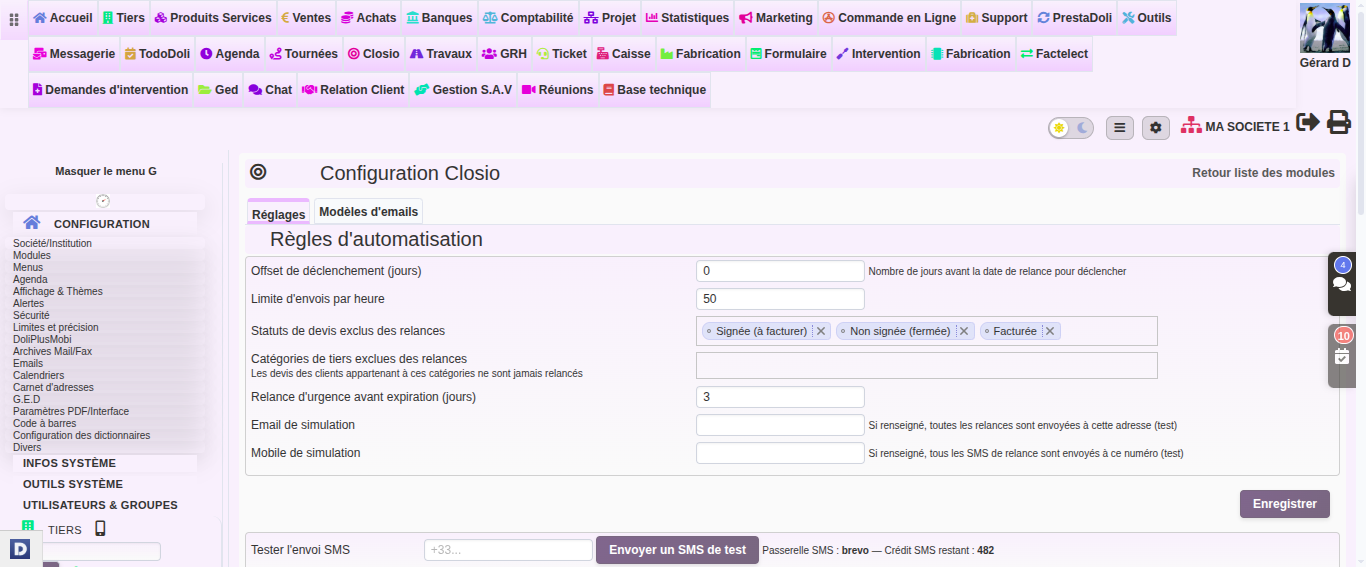The height and width of the screenshot is (567, 1366).
Task: Click the Mobile de simulation field
Action: pos(780,453)
